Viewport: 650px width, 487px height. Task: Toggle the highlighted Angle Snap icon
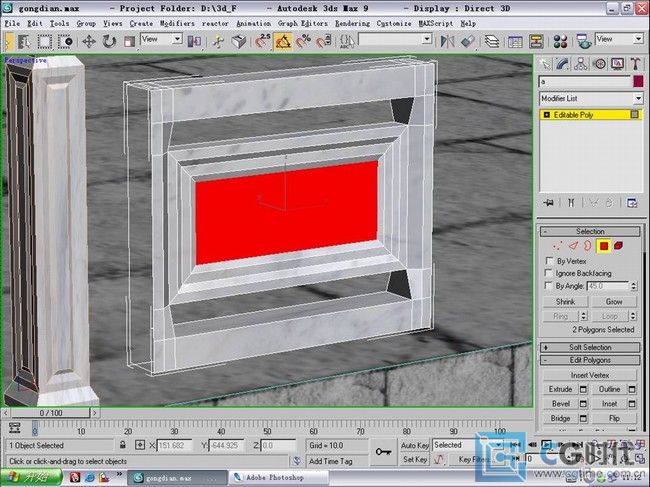click(283, 41)
